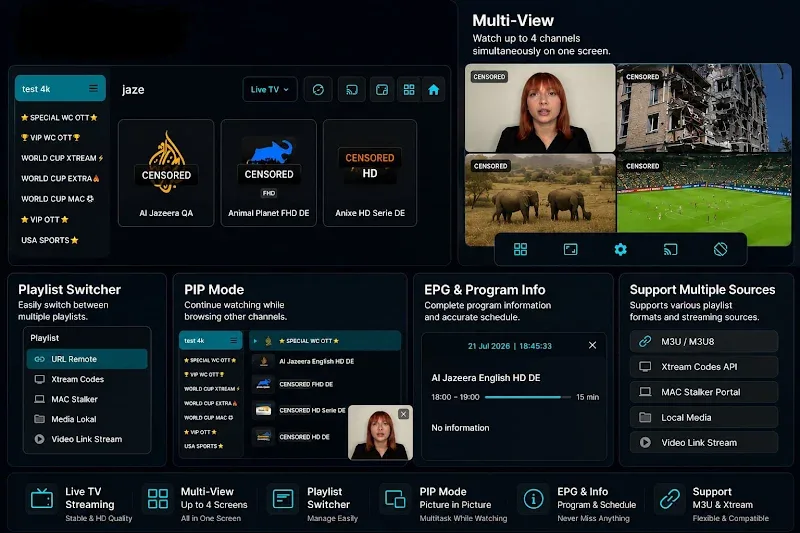
Task: Select the M3U / M3U8 source option
Action: click(704, 341)
